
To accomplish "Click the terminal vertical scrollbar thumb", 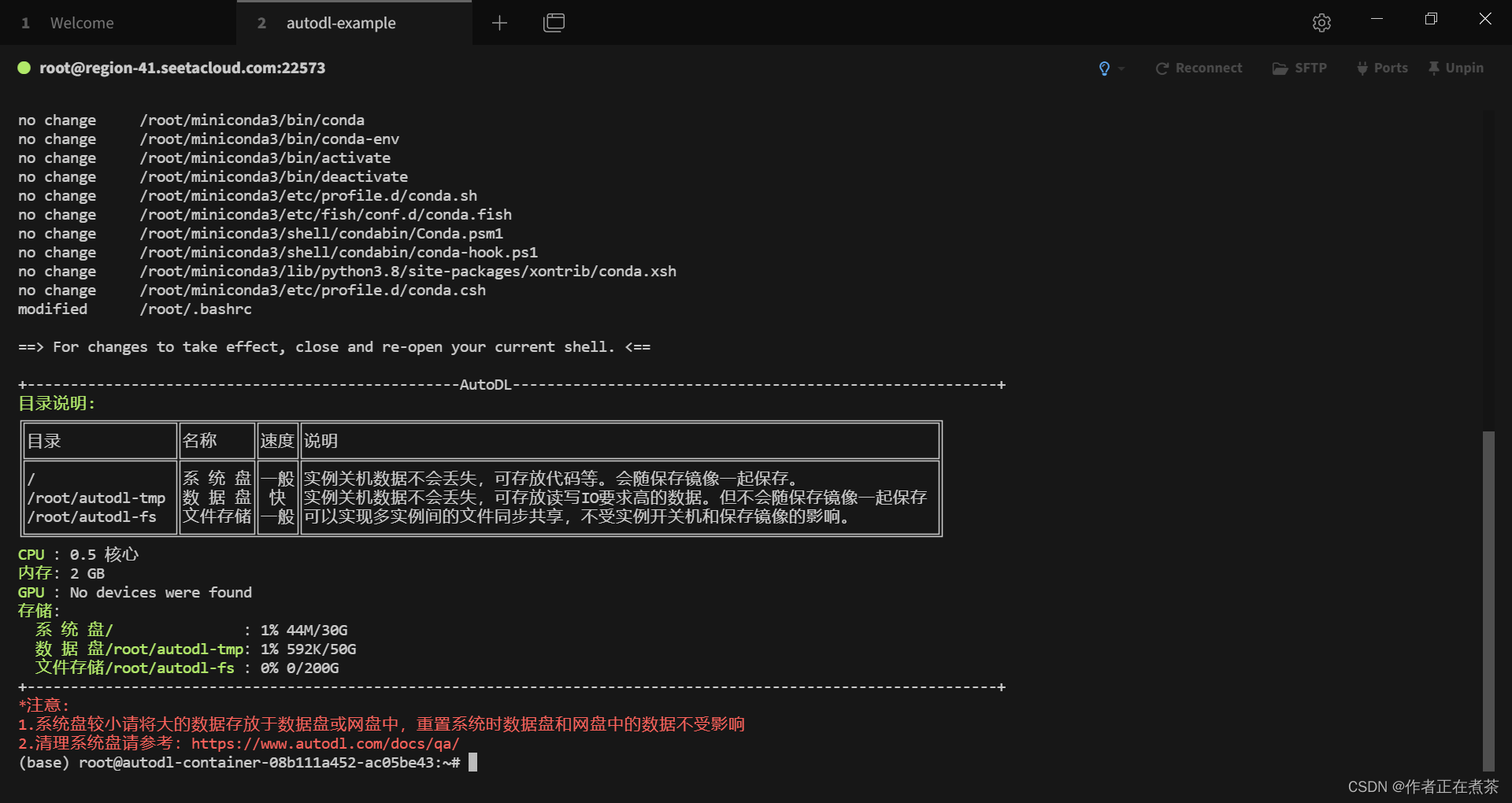I will (x=1488, y=598).
